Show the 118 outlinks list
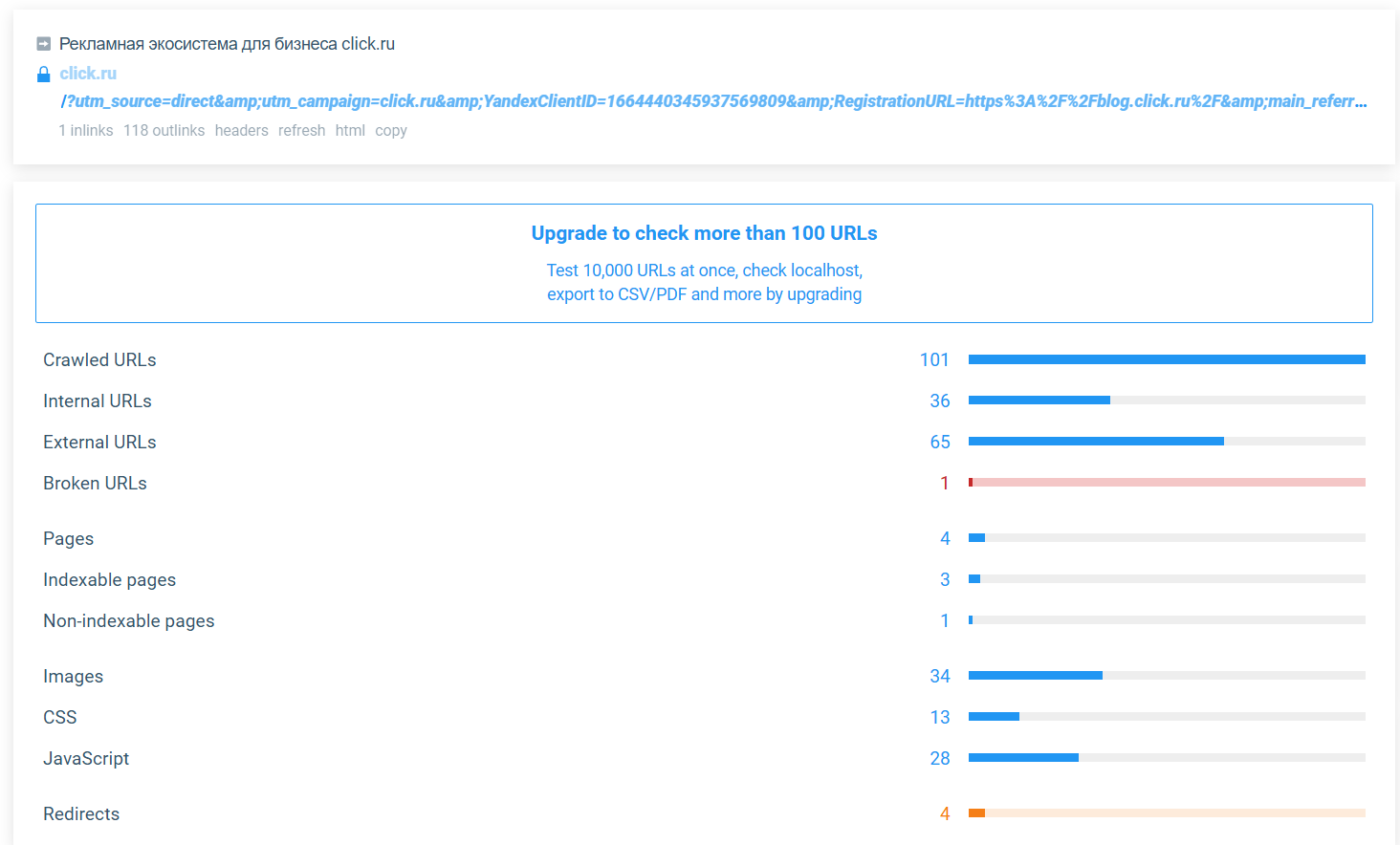 pos(164,131)
